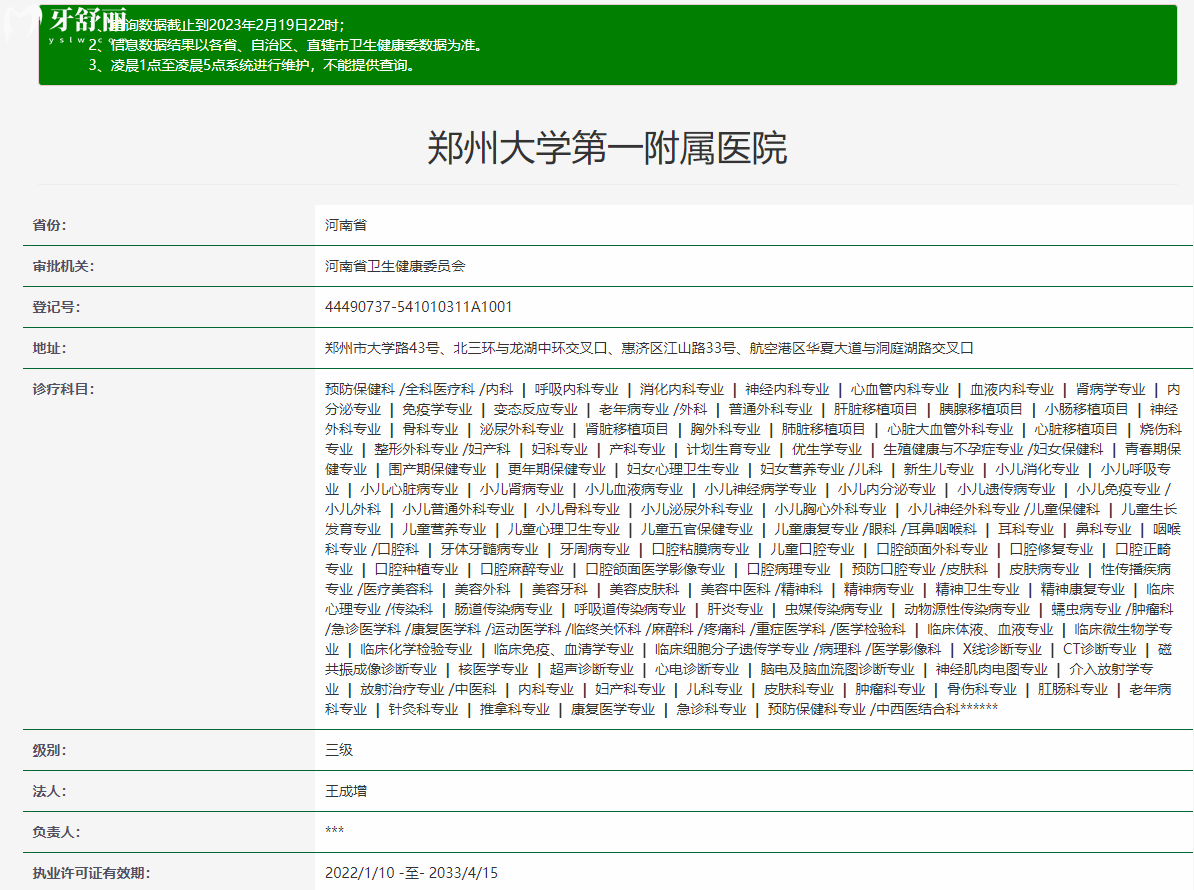Click 优生学专业 in the department list
The height and width of the screenshot is (890, 1194).
click(826, 449)
